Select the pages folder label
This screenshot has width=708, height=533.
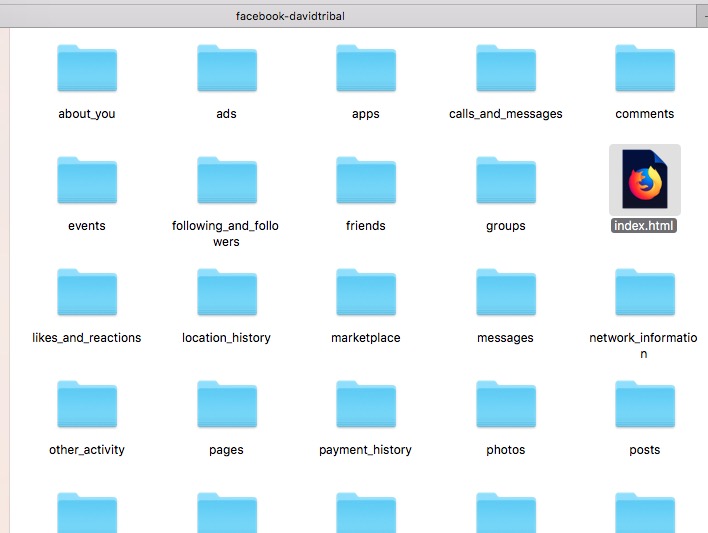pyautogui.click(x=226, y=450)
